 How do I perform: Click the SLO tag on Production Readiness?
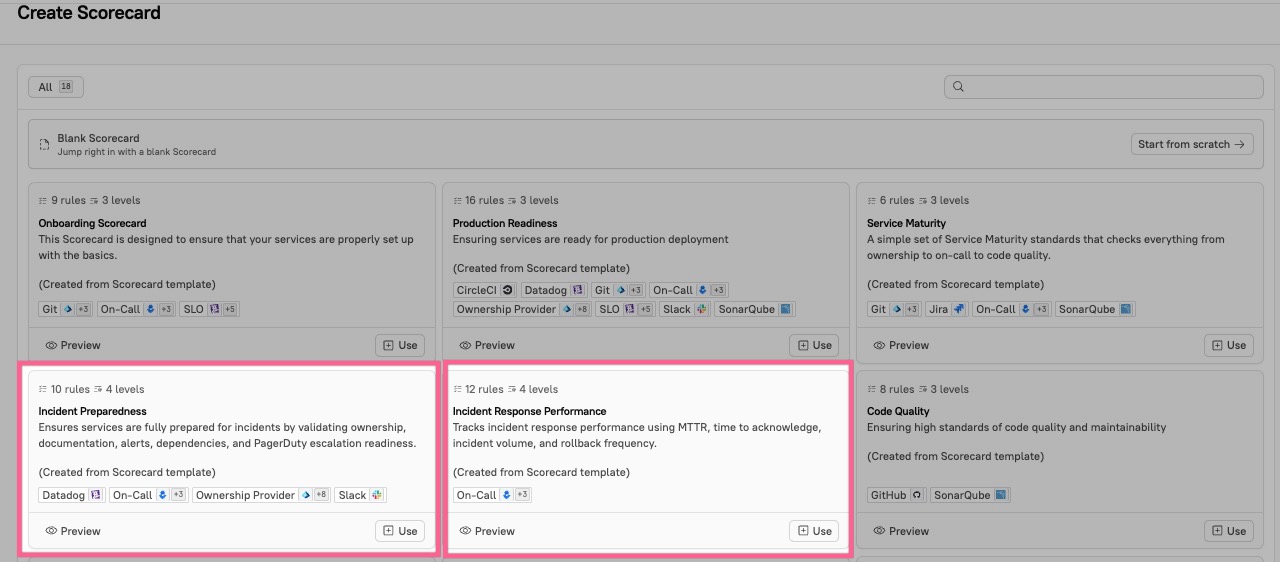point(626,309)
